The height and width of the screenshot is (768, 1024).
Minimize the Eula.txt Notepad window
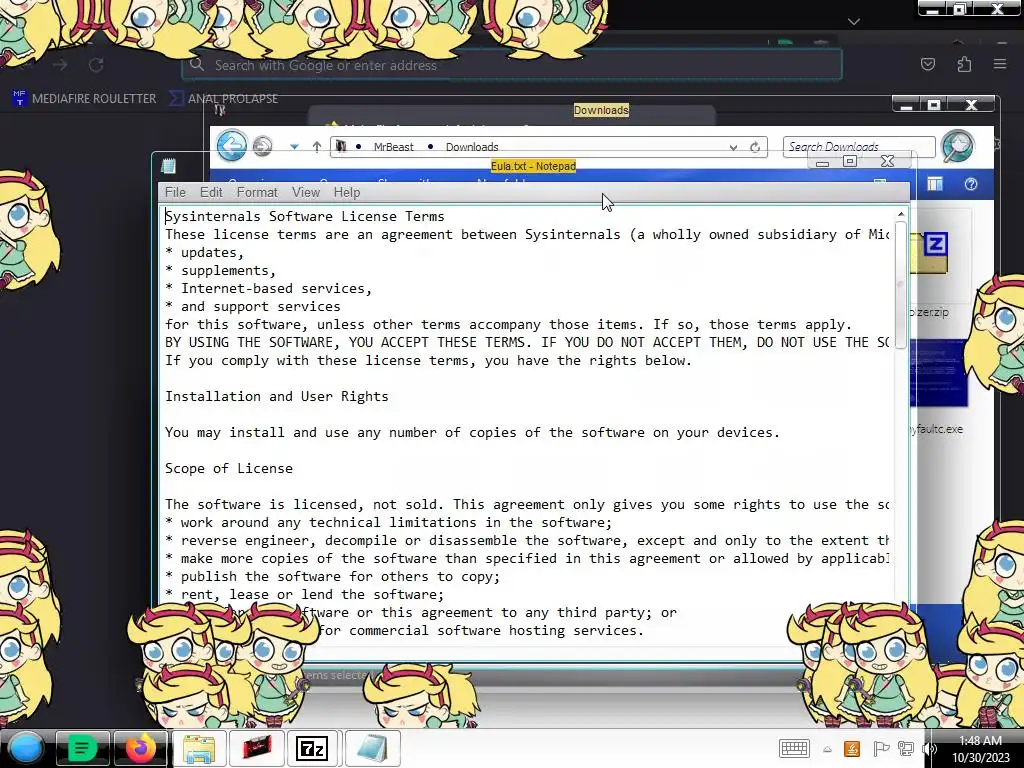(x=822, y=162)
